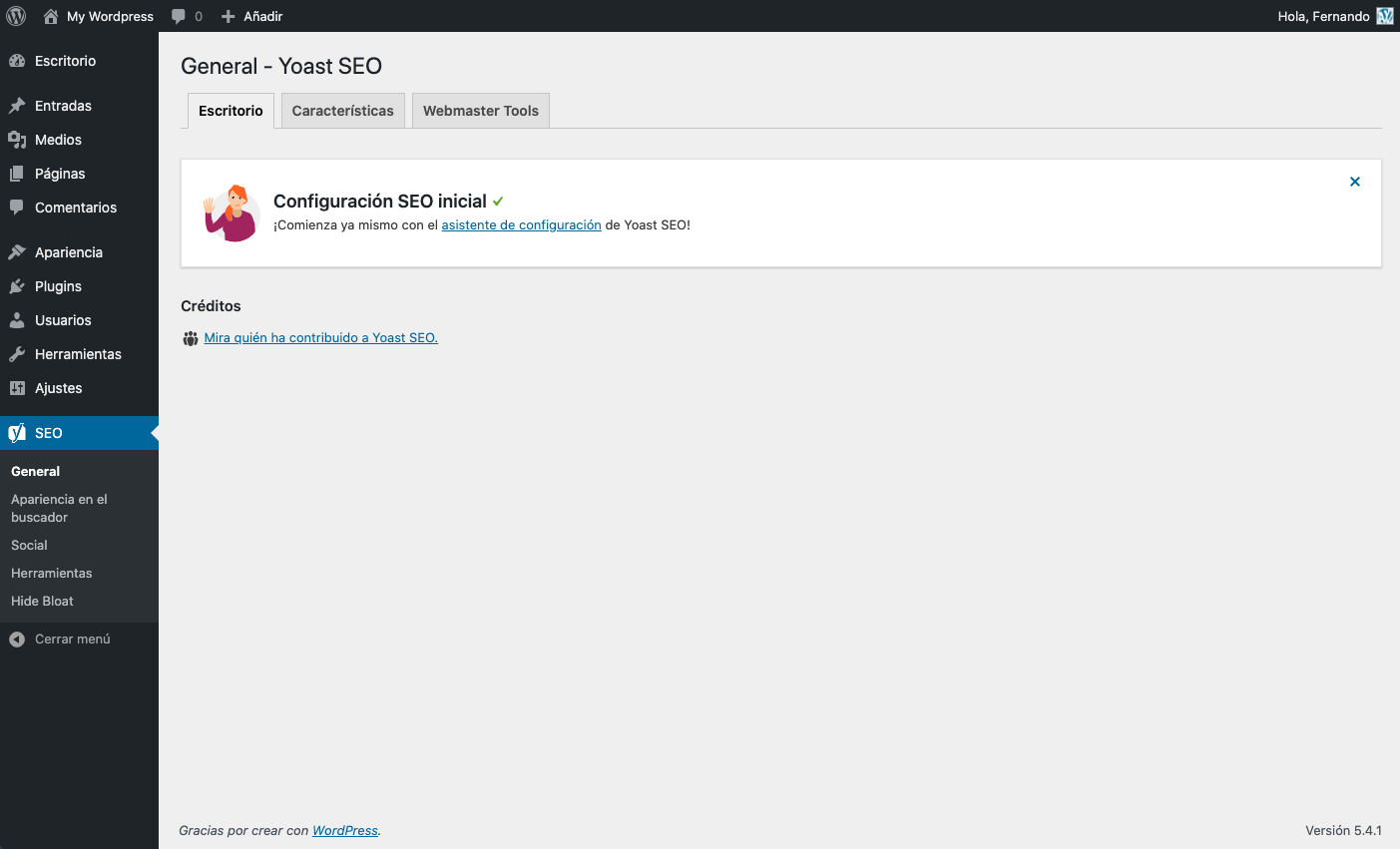Click the Añadir plus icon
1400x849 pixels.
(x=229, y=16)
